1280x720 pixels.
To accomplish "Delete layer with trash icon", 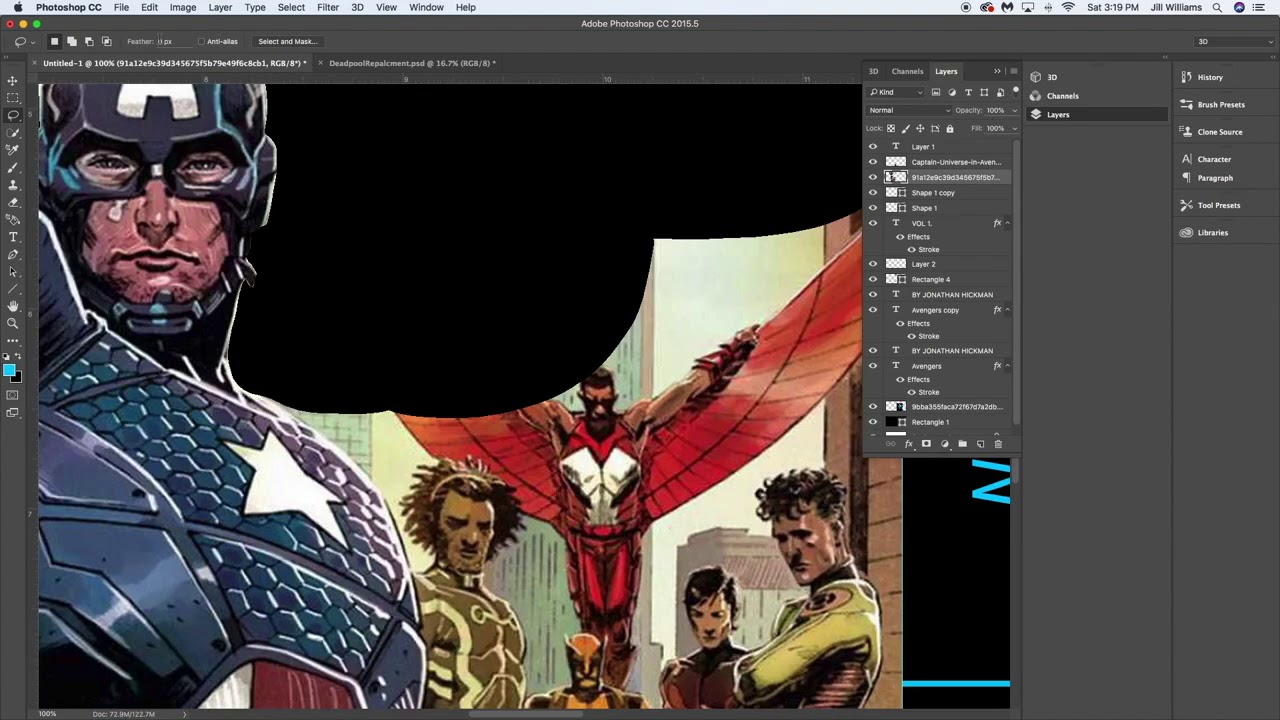I will pos(997,444).
